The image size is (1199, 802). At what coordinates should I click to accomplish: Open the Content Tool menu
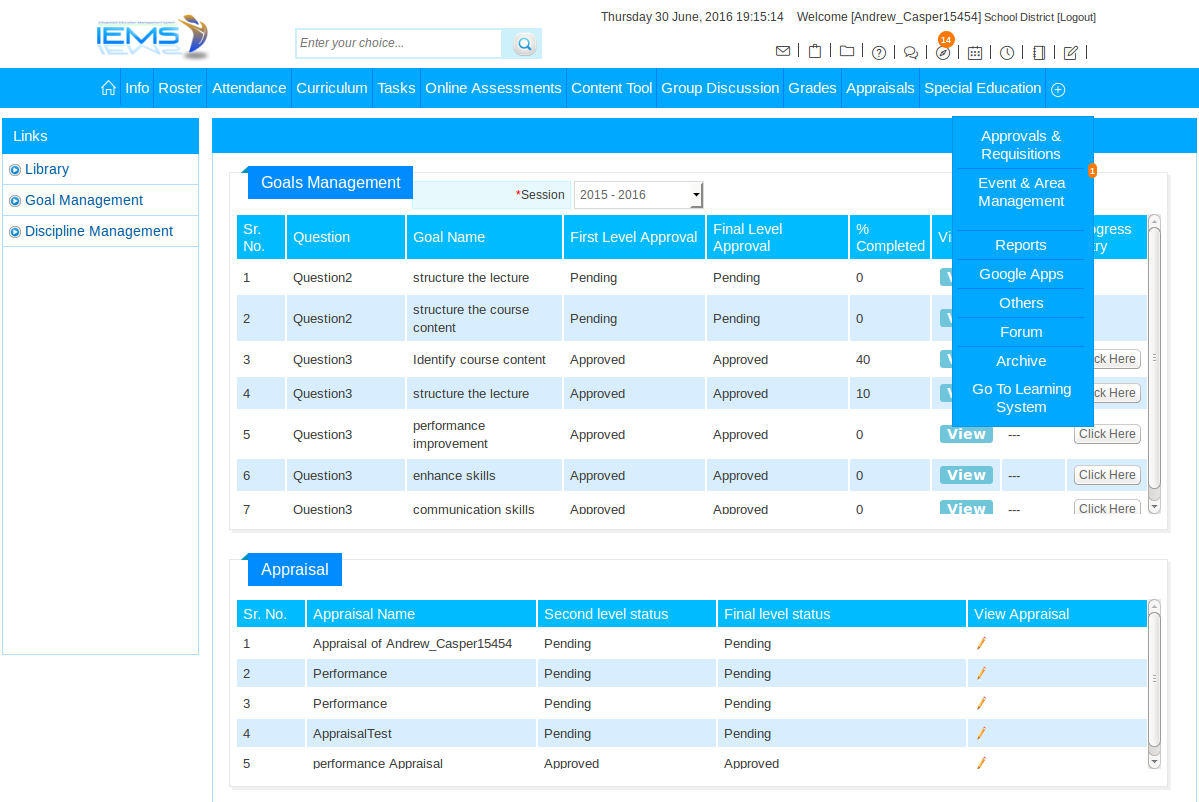click(612, 88)
